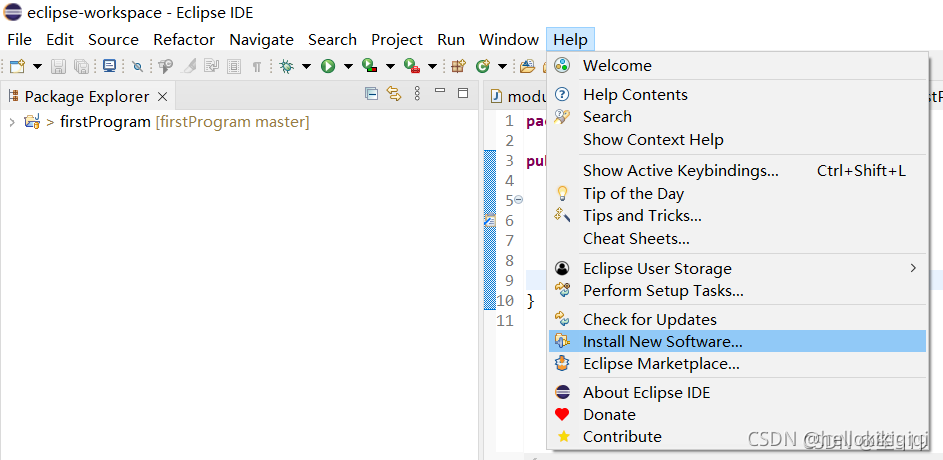Choose Contribute with star icon
943x460 pixels.
tap(737, 437)
